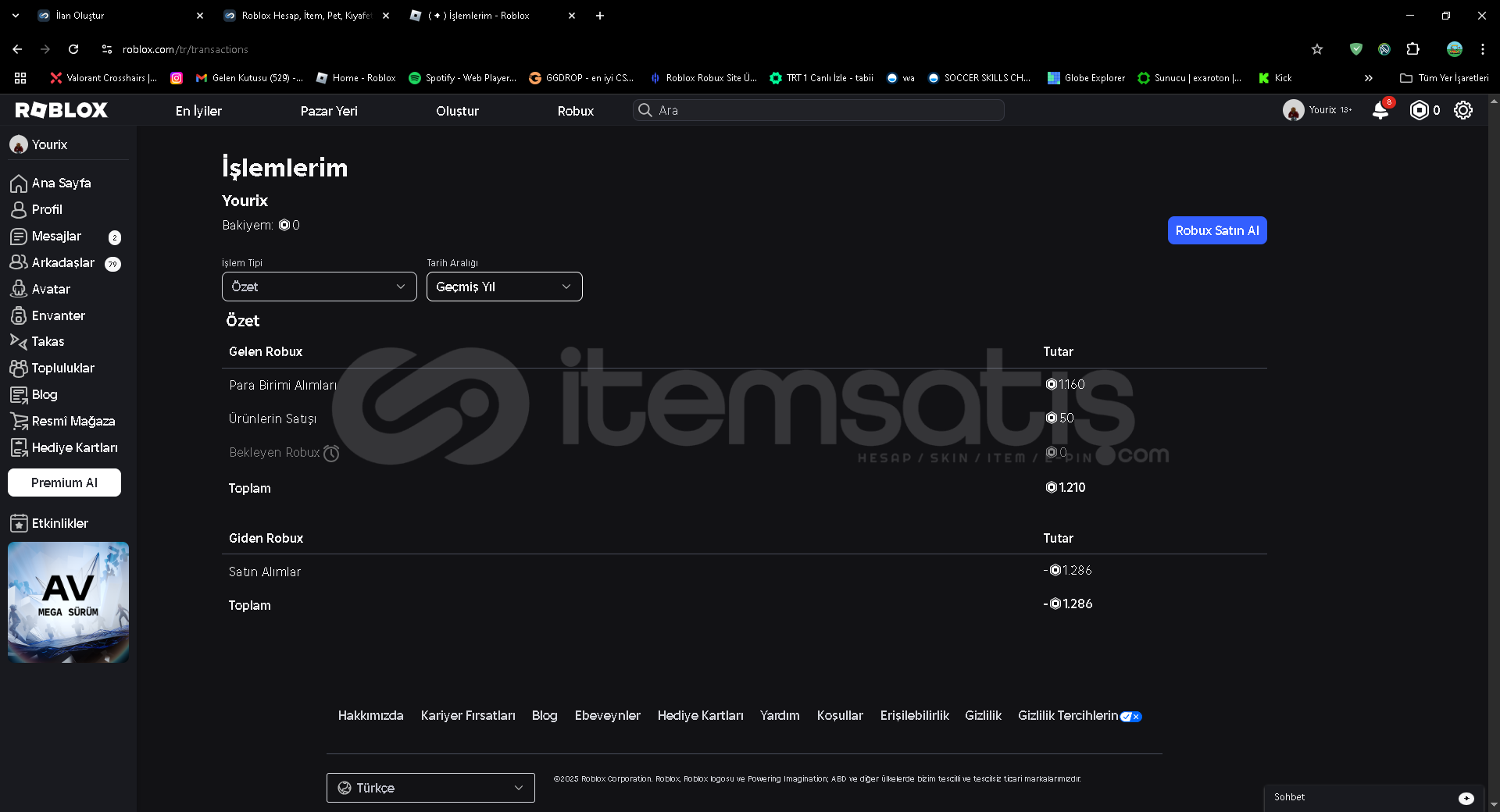This screenshot has height=812, width=1500.
Task: Open the settings gear icon
Action: point(1463,110)
